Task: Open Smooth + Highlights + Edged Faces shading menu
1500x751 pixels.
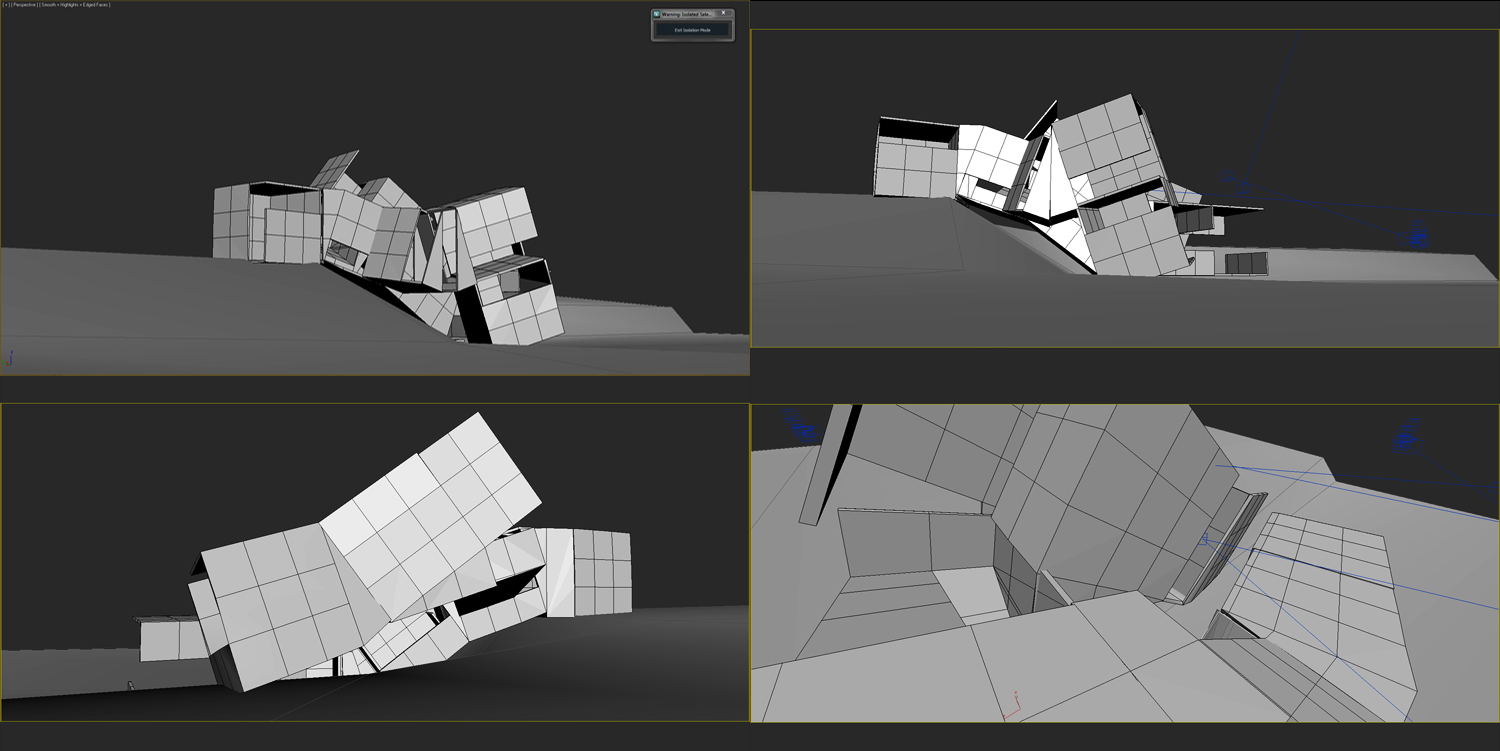Action: click(x=76, y=5)
